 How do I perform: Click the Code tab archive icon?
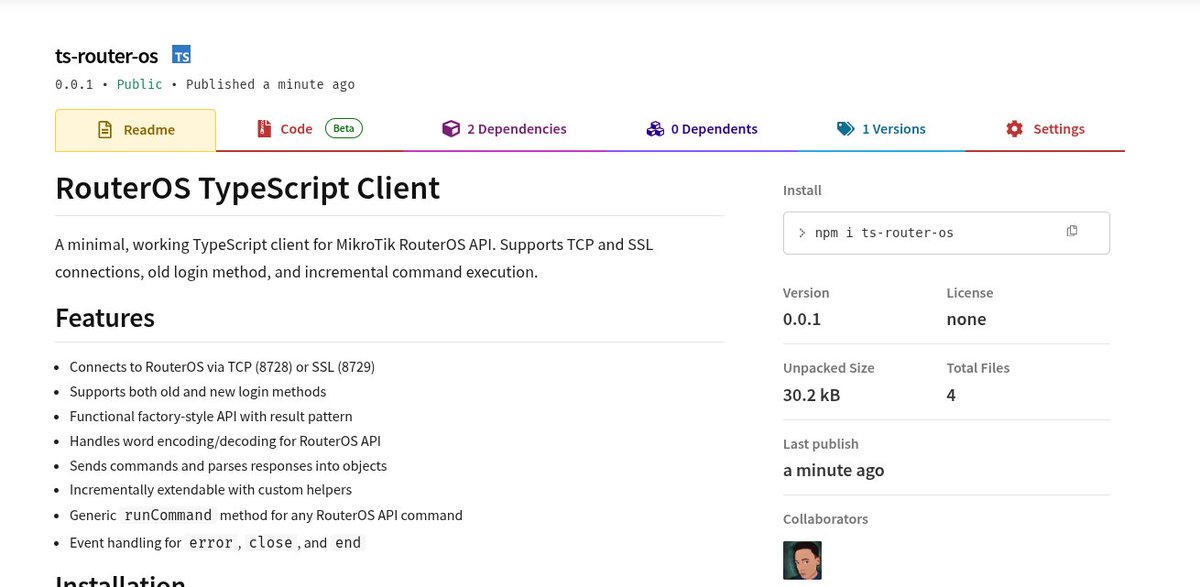pos(264,129)
